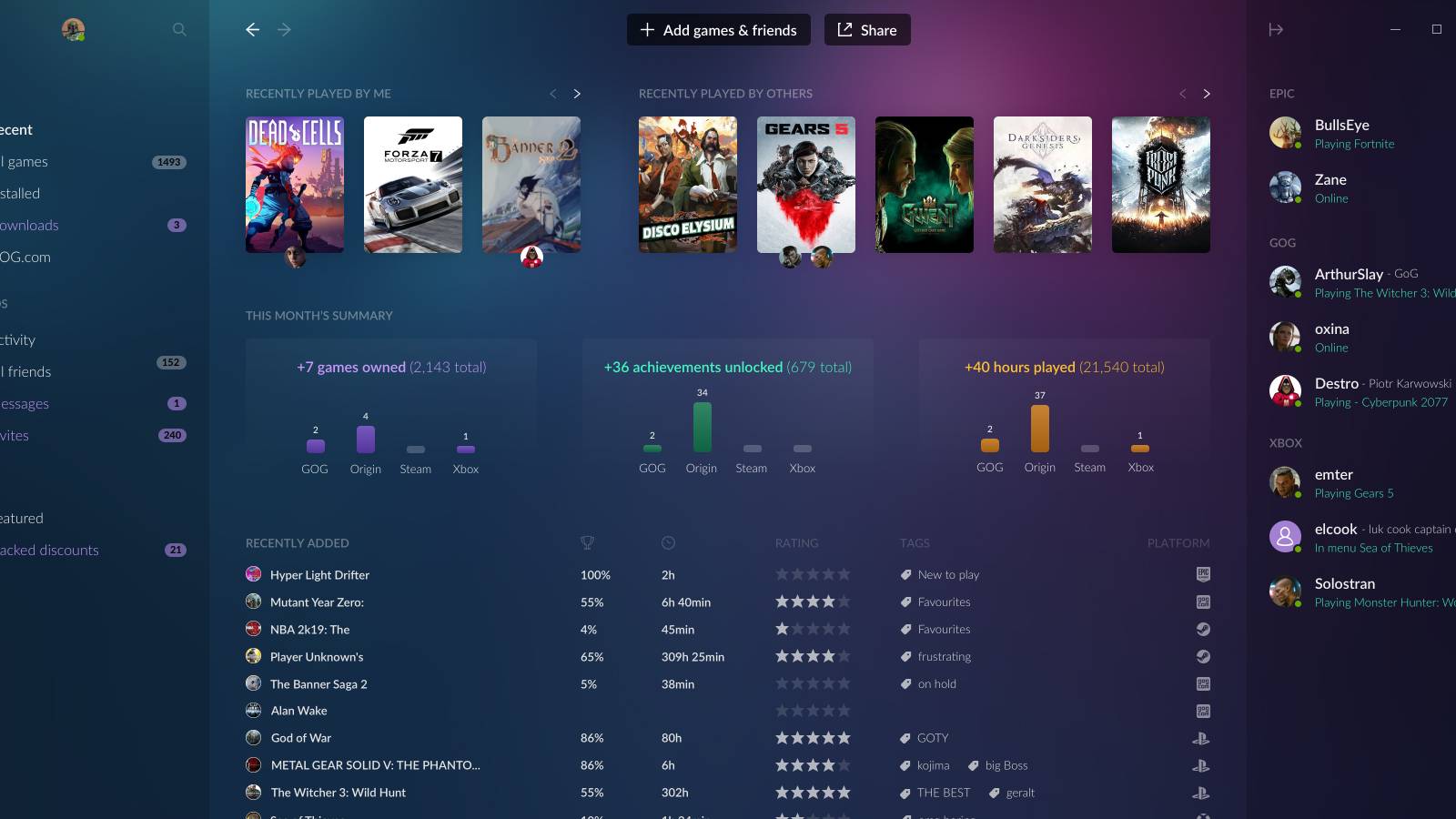
Task: Go back with the left arrow
Action: pos(253,30)
